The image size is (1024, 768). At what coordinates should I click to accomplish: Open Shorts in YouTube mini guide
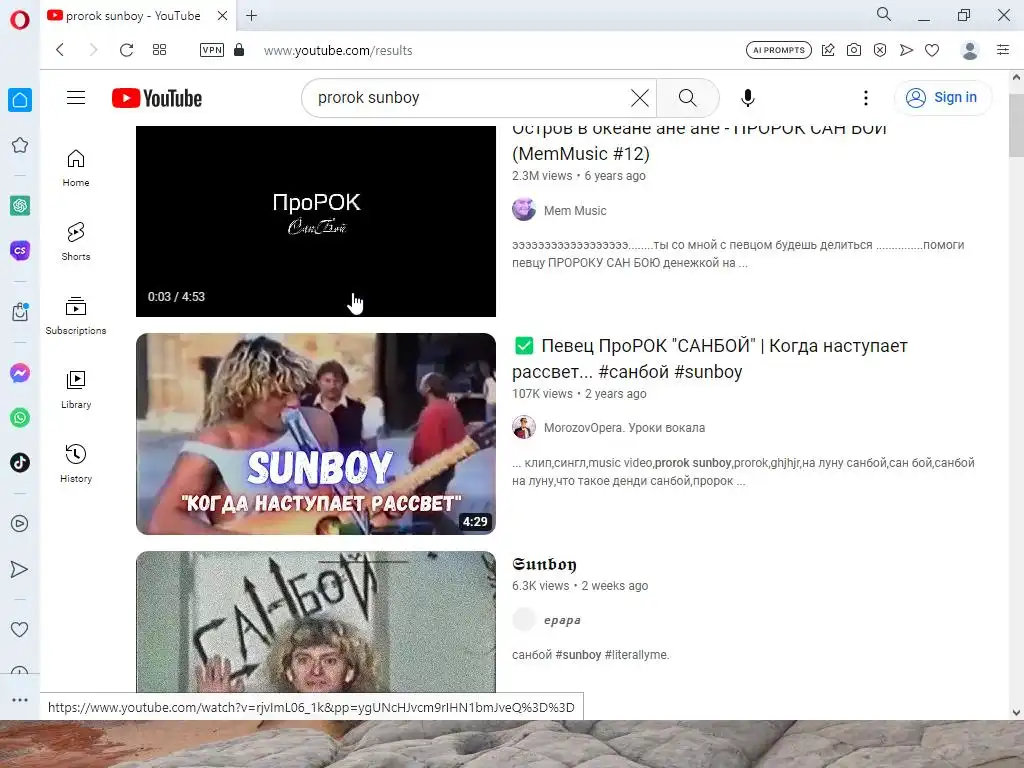[x=76, y=242]
